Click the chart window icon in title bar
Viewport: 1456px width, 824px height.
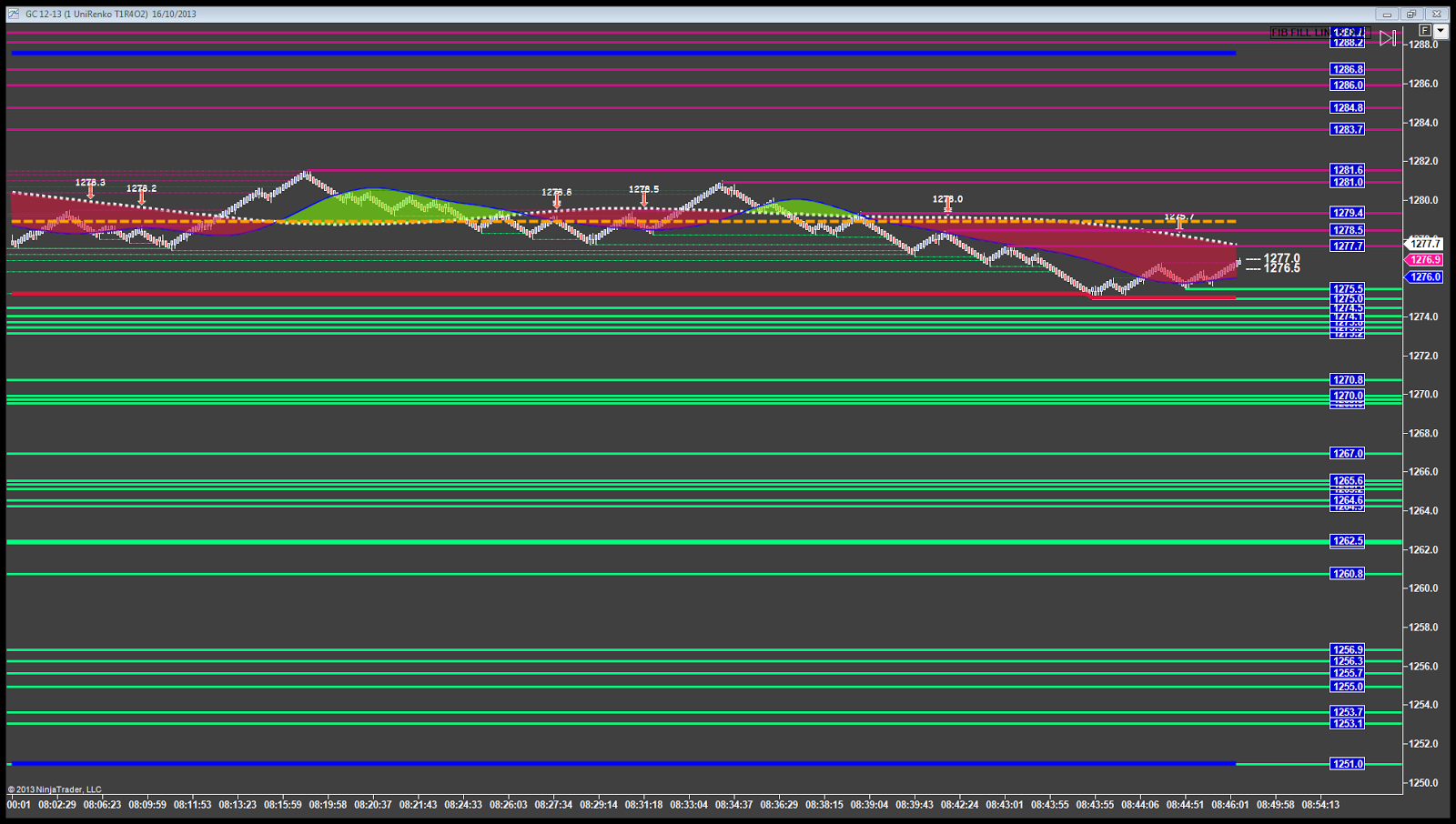pyautogui.click(x=13, y=14)
